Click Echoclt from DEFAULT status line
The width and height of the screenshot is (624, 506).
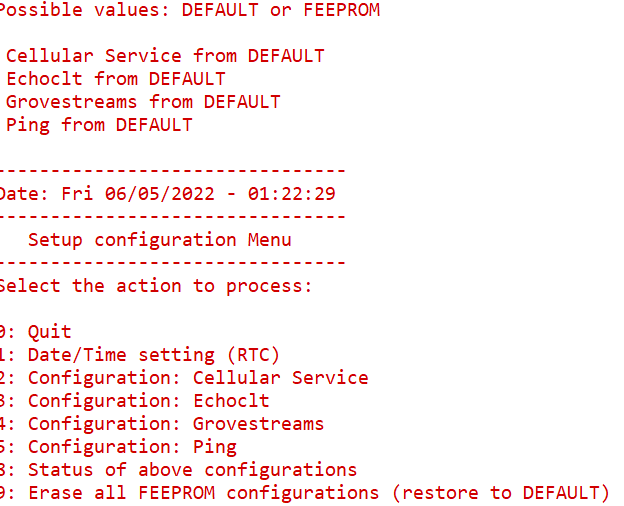click(116, 79)
